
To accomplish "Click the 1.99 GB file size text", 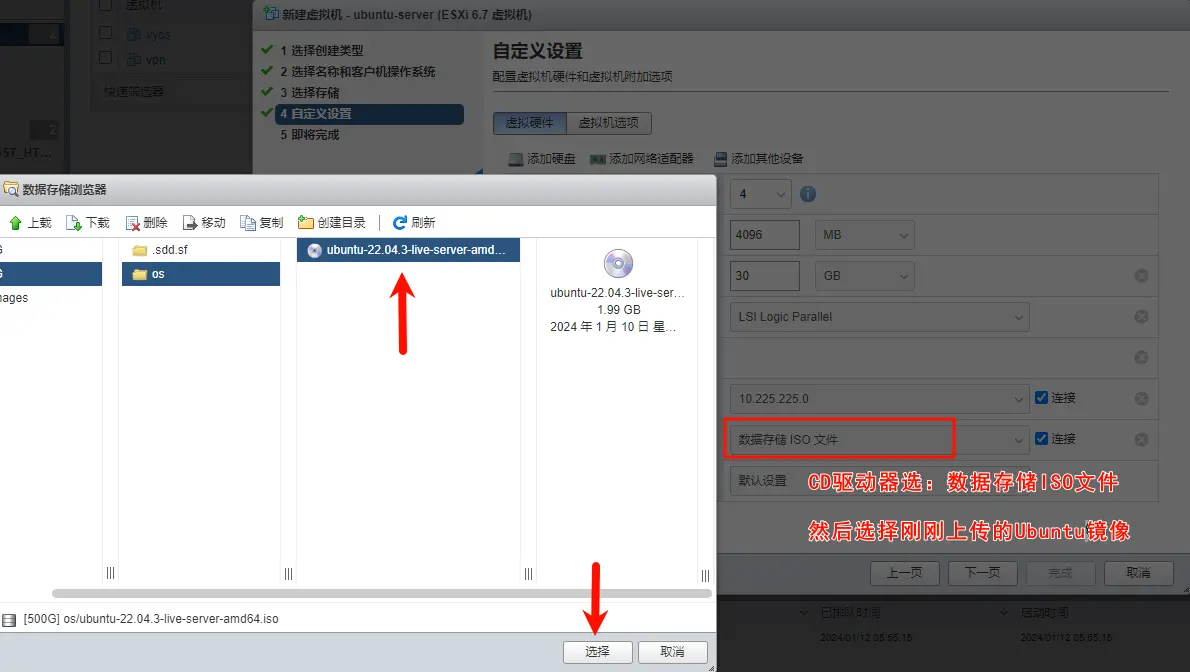I will (x=619, y=310).
